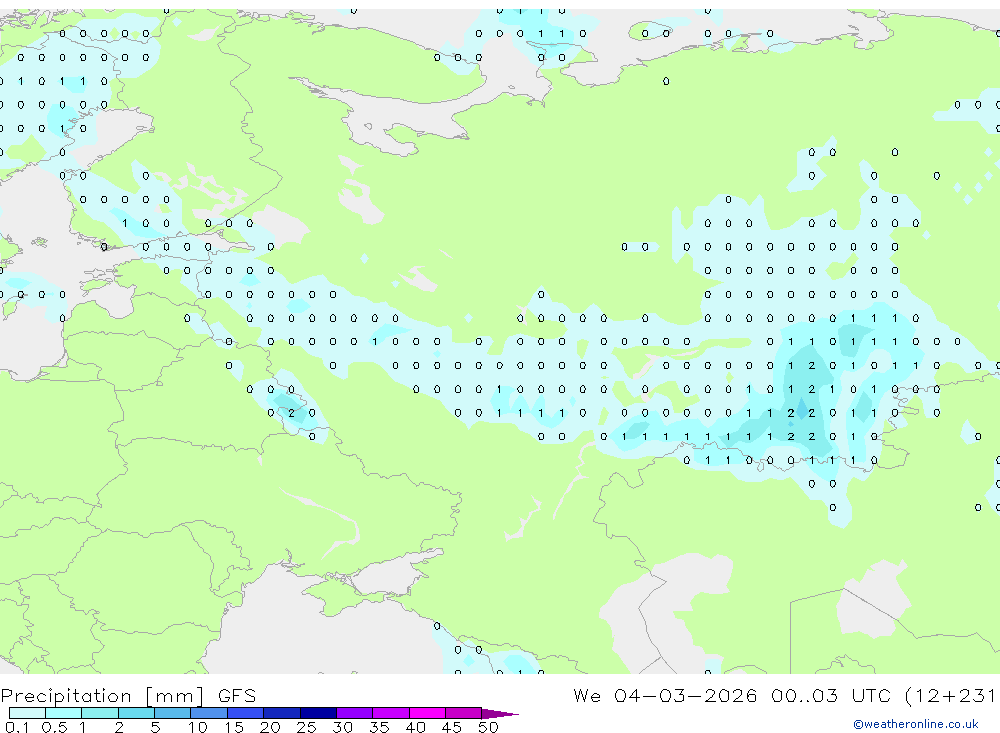Select the 30–35 mm purple legend swatch
1000x733 pixels.
[355, 713]
